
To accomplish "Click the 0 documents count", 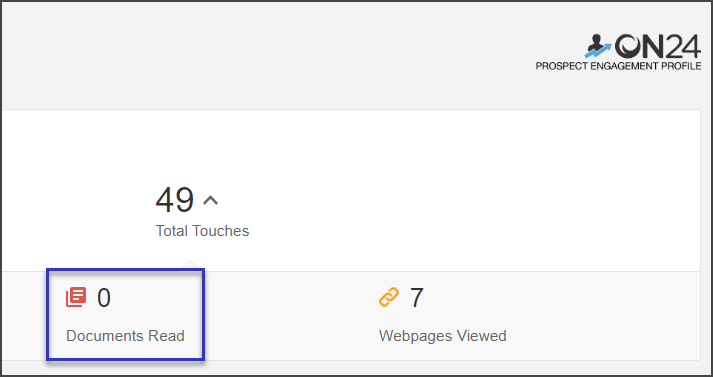I will click(x=104, y=298).
